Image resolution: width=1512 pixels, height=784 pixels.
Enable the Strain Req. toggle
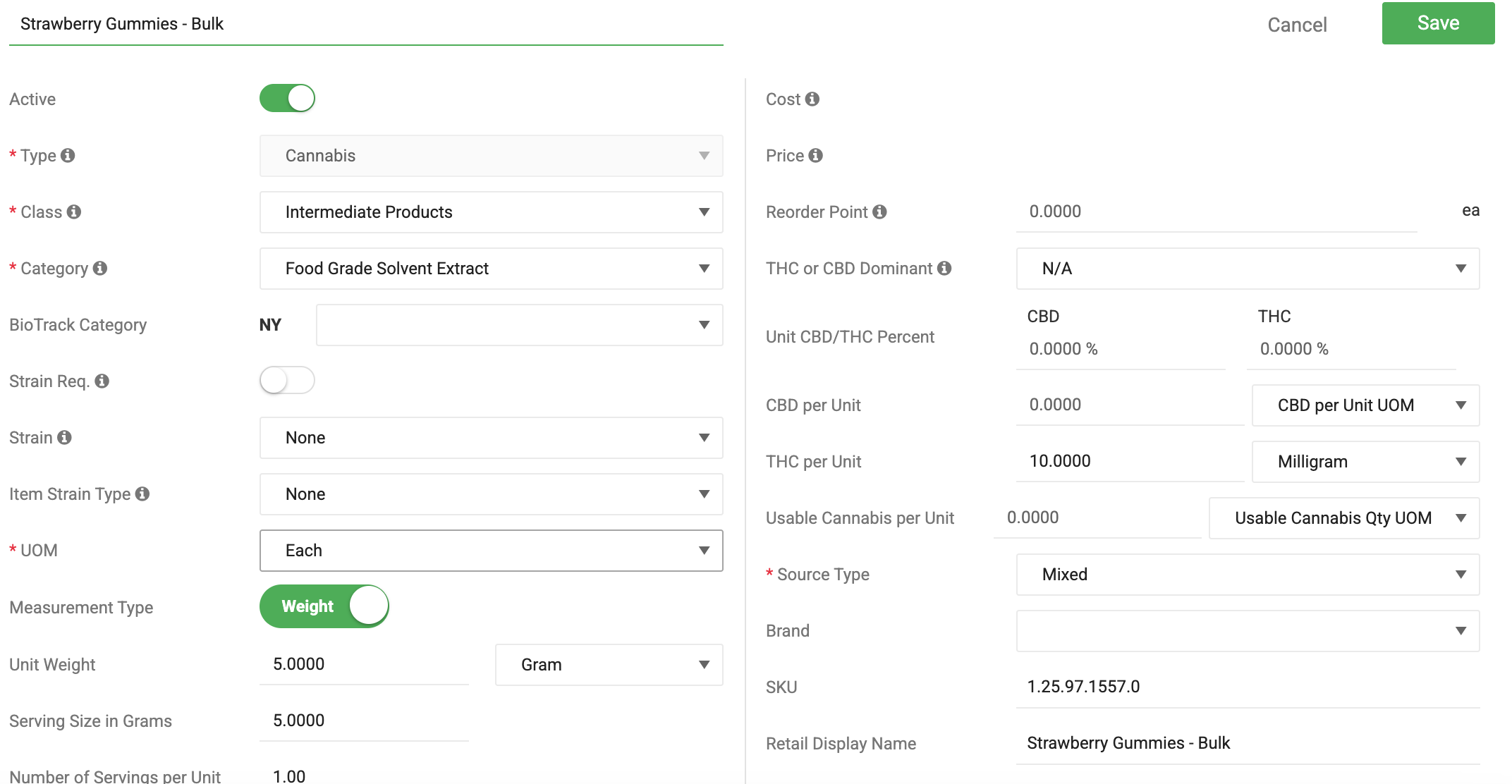click(x=287, y=380)
